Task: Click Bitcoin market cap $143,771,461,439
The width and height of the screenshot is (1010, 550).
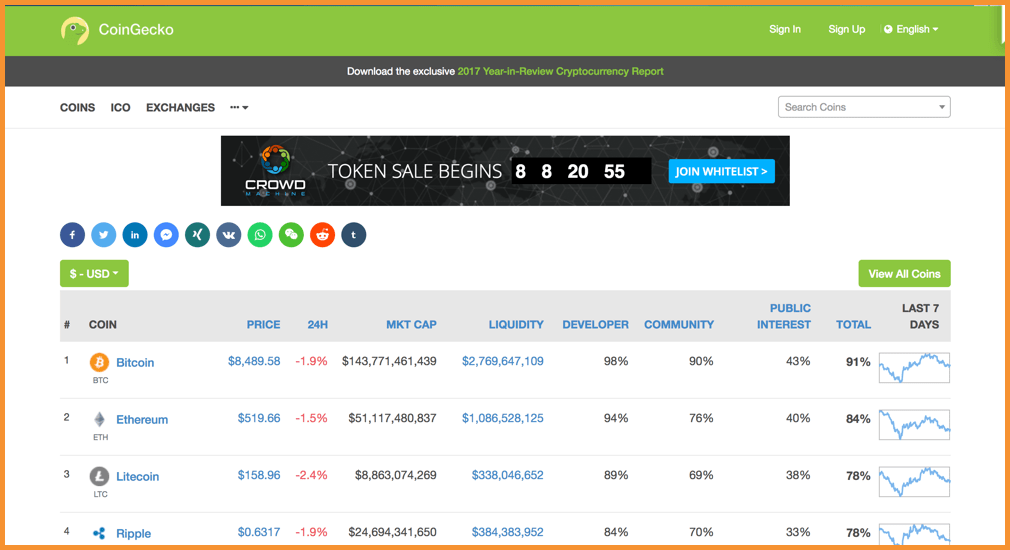Action: 389,361
